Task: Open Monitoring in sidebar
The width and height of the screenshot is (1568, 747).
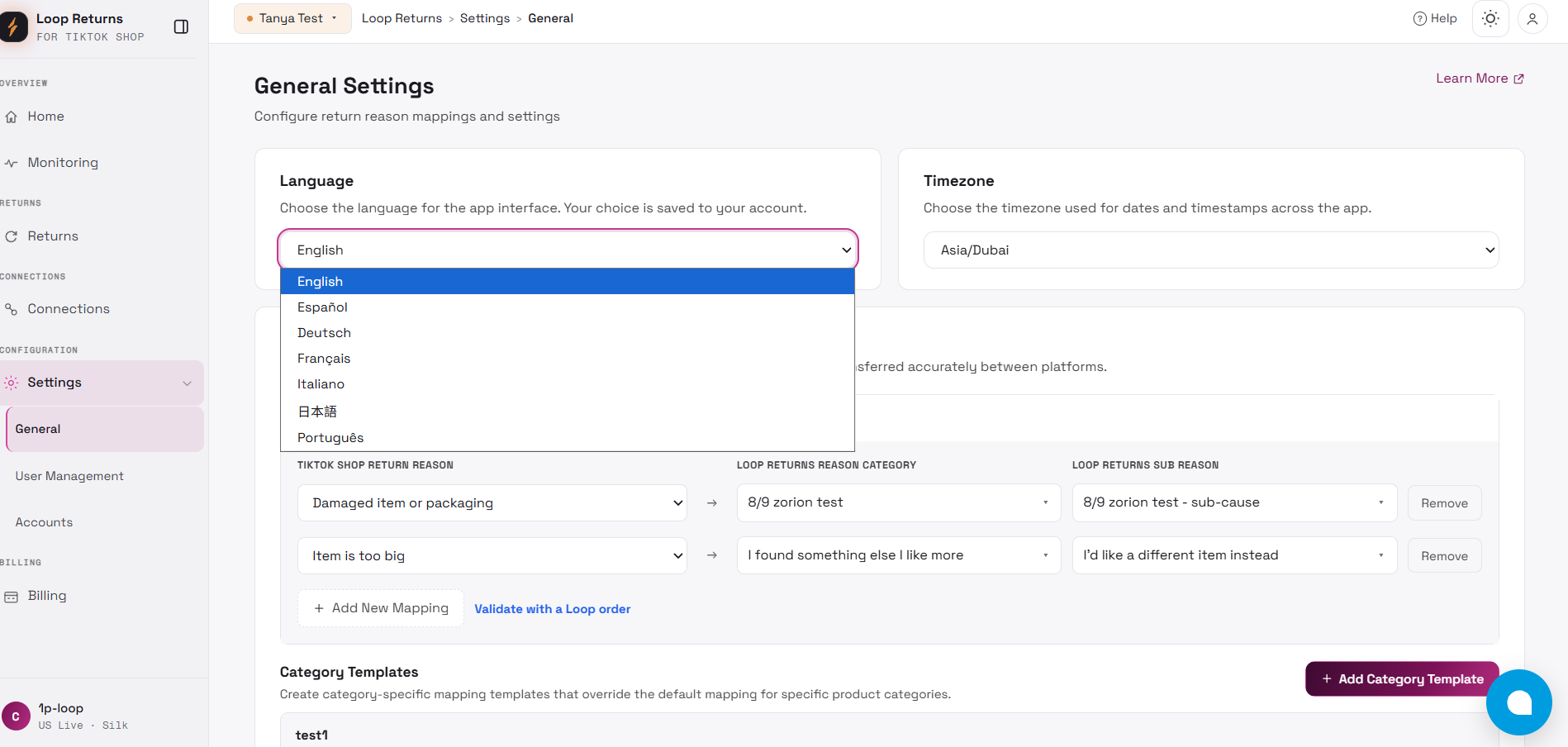Action: 99,163
